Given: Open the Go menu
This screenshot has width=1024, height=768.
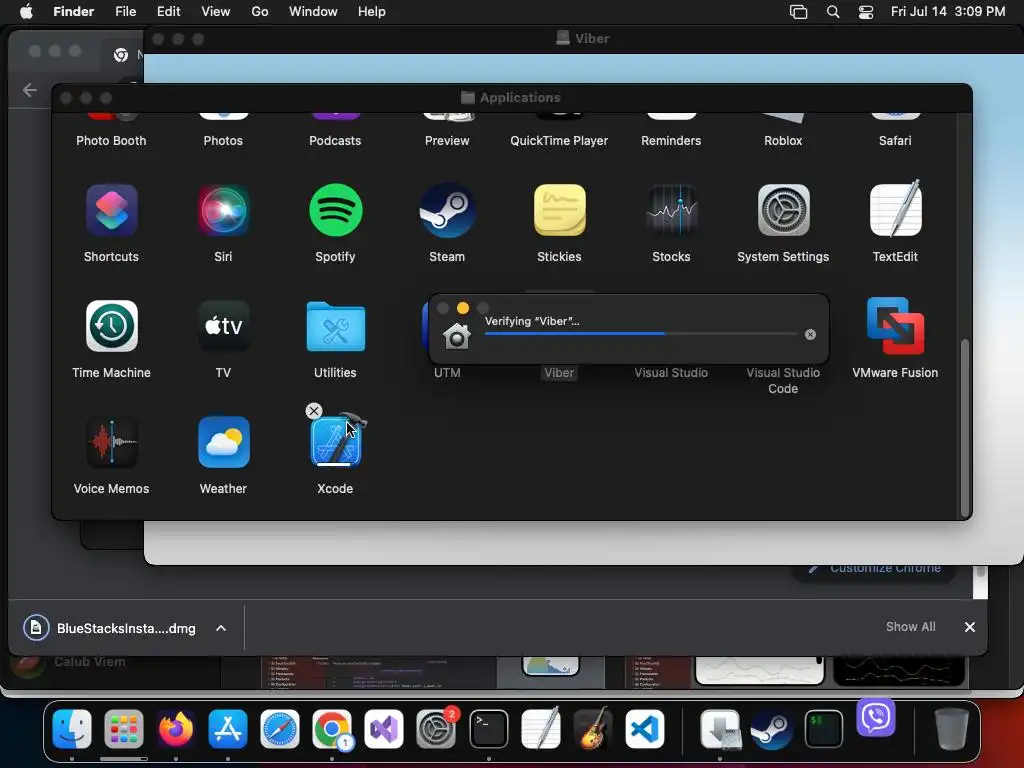Looking at the screenshot, I should [260, 12].
